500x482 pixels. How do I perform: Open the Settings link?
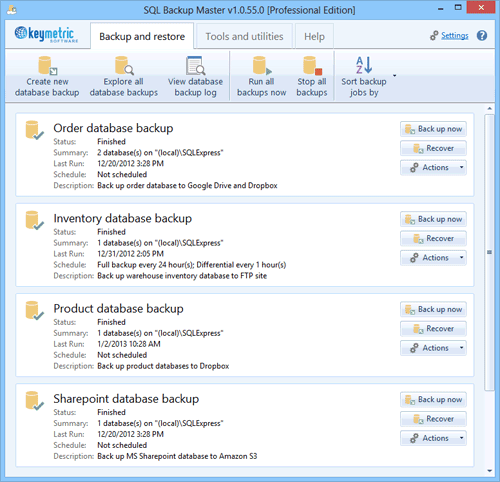pyautogui.click(x=455, y=36)
